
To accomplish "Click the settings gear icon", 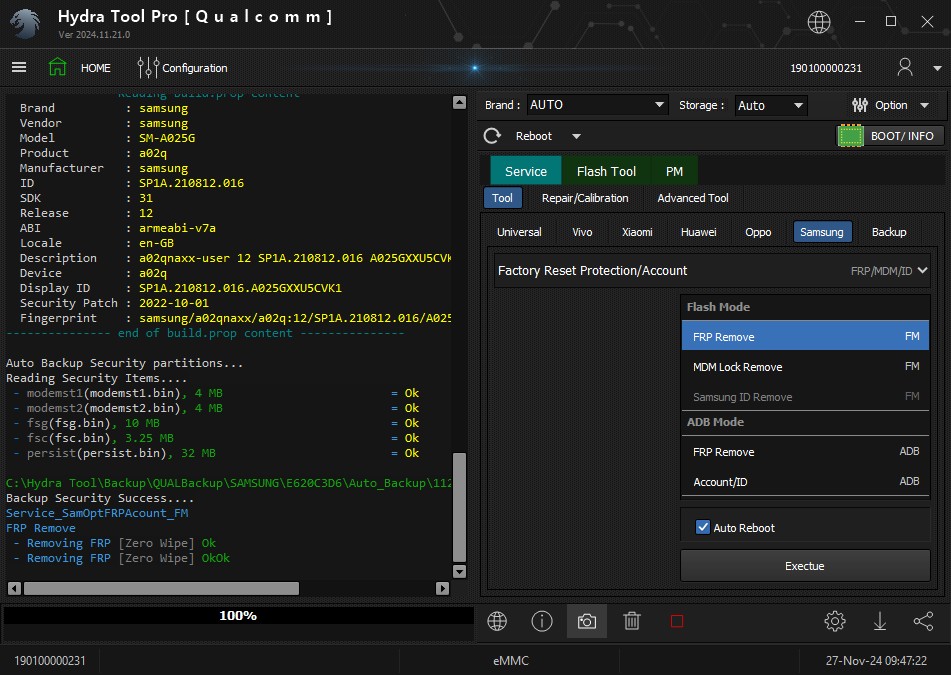I will pyautogui.click(x=835, y=621).
